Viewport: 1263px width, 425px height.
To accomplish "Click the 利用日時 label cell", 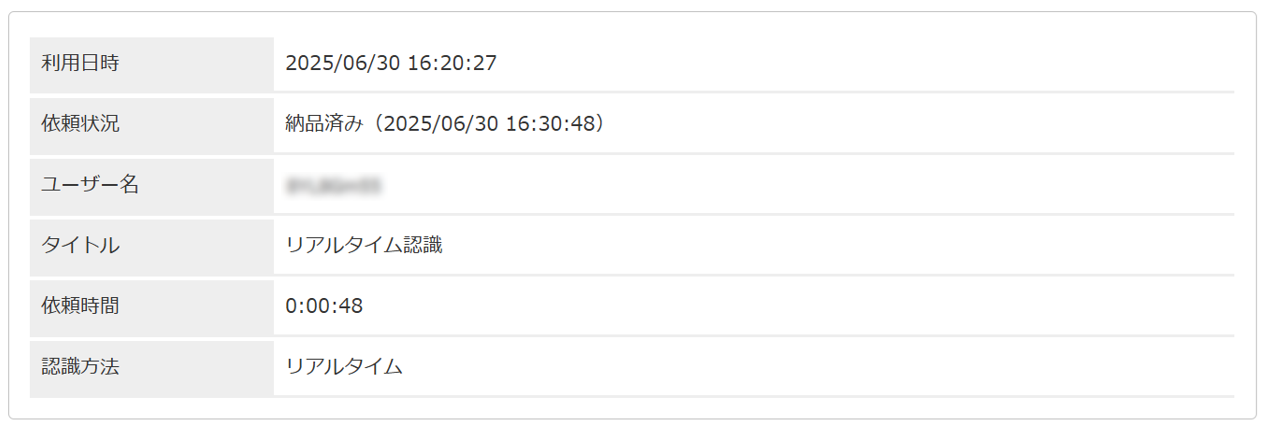I will [151, 63].
